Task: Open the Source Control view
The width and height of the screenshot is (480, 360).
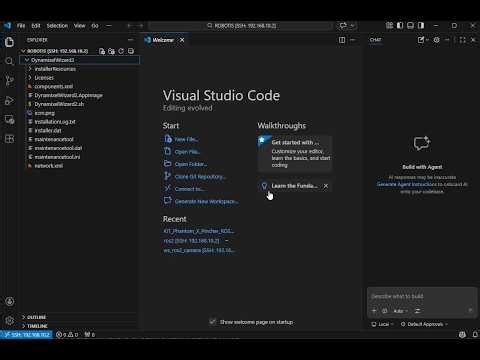Action: click(x=9, y=80)
